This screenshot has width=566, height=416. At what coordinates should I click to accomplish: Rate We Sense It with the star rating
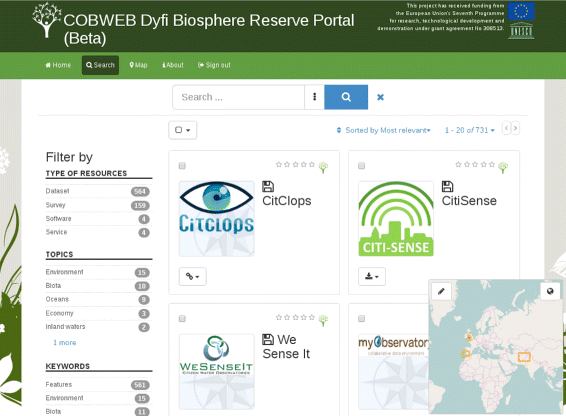tap(295, 317)
